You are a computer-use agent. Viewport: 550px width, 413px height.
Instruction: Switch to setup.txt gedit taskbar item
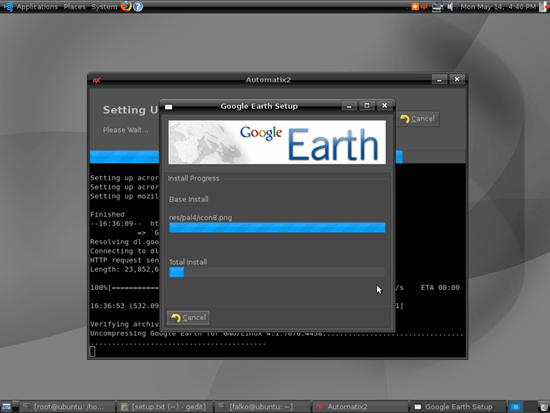coord(164,407)
